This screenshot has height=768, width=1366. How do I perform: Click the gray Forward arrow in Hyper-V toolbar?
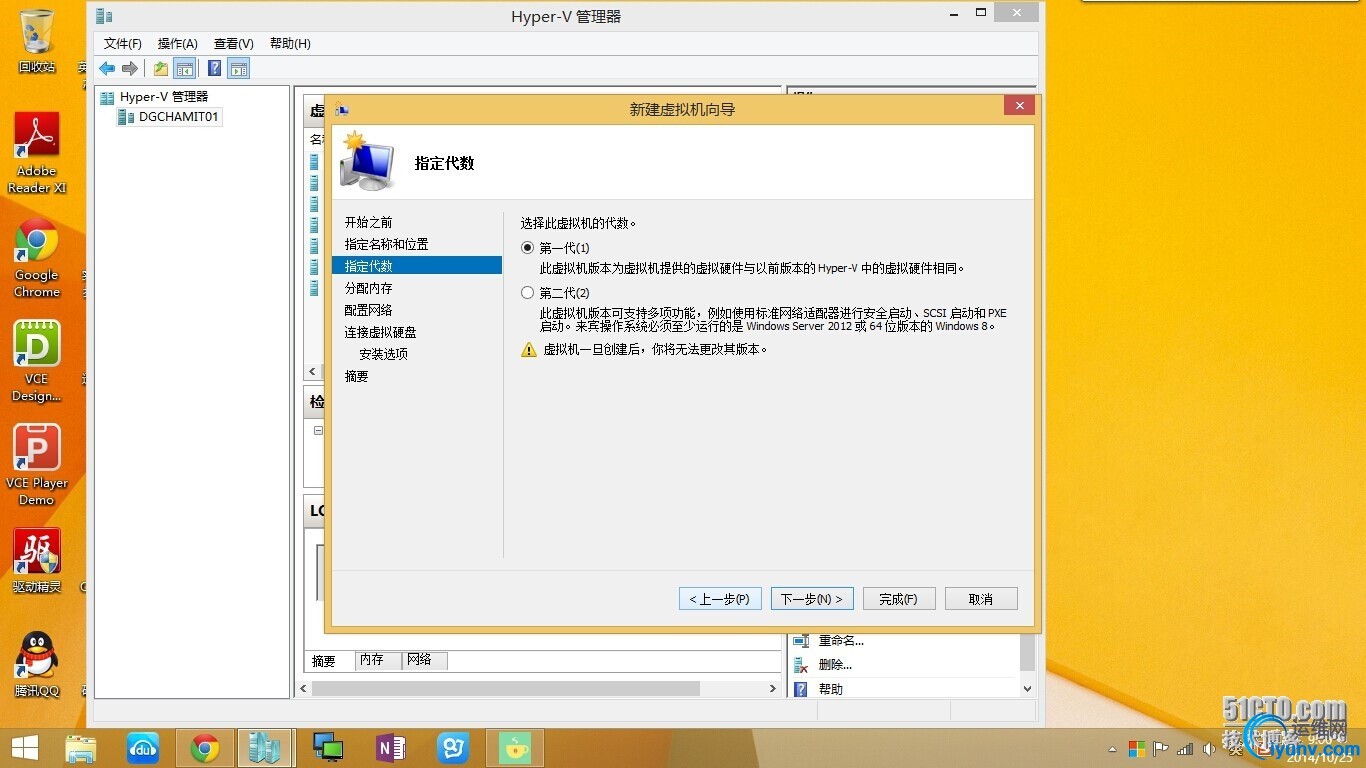(x=130, y=68)
